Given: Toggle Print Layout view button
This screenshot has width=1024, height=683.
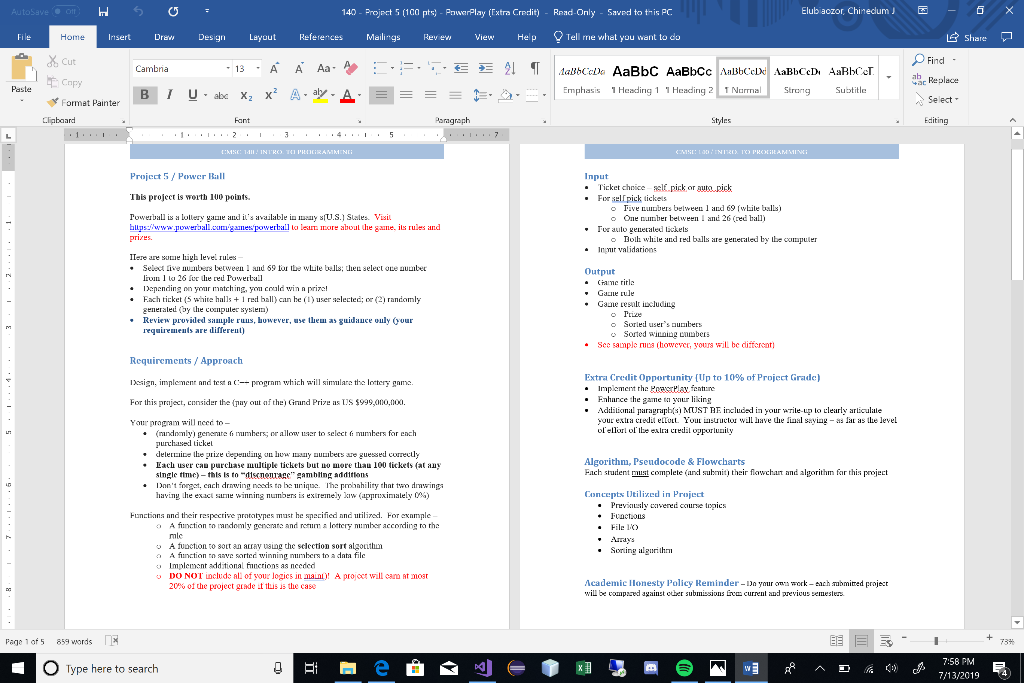Looking at the screenshot, I should tap(861, 641).
